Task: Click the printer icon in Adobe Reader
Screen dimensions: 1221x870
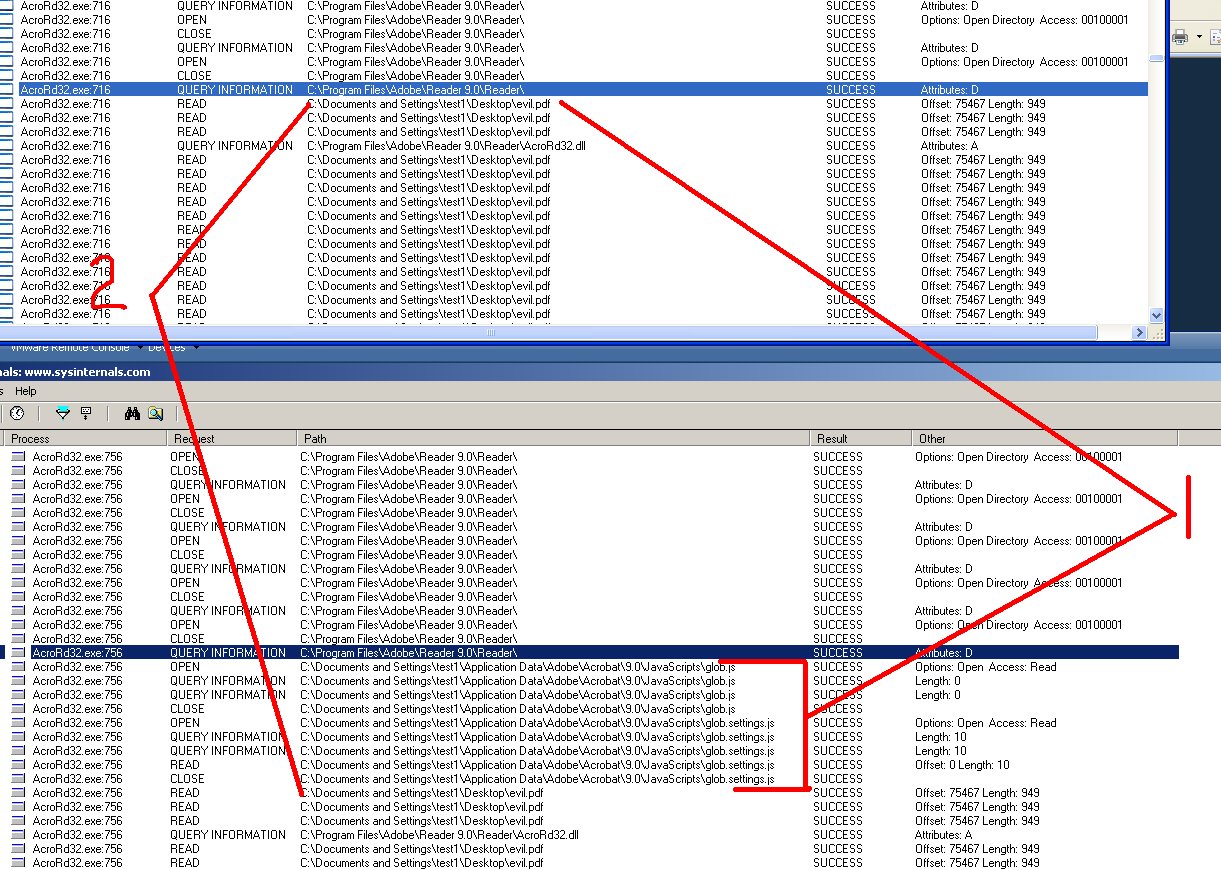Action: [1180, 37]
